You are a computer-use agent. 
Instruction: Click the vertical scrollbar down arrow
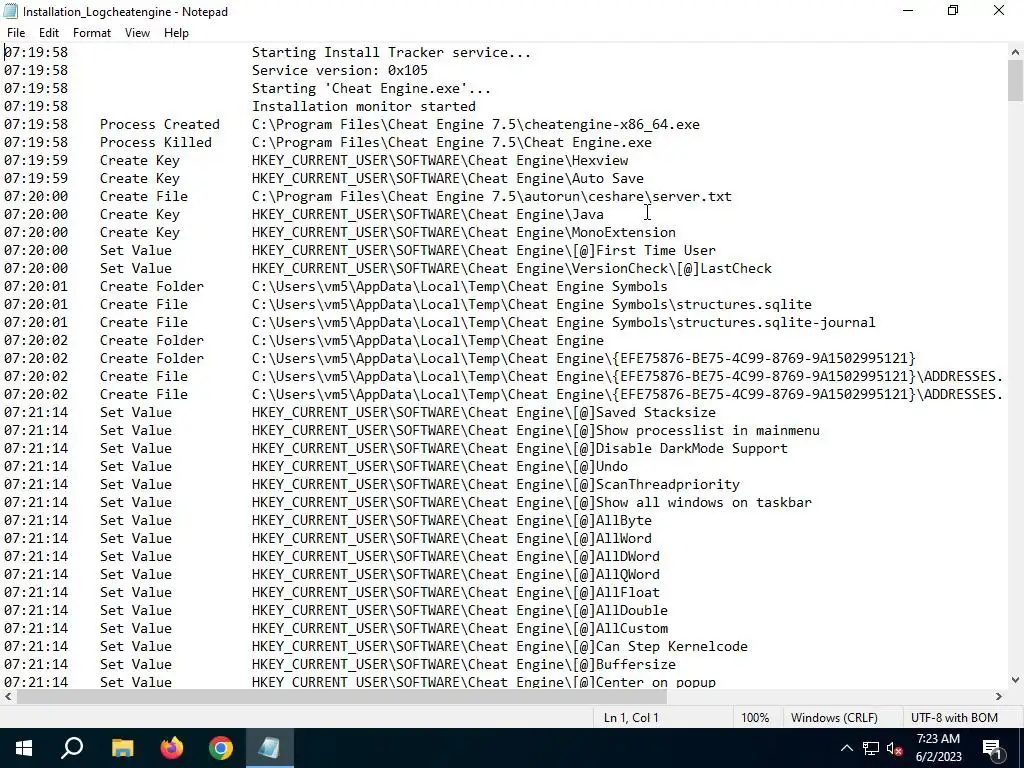coord(1015,680)
